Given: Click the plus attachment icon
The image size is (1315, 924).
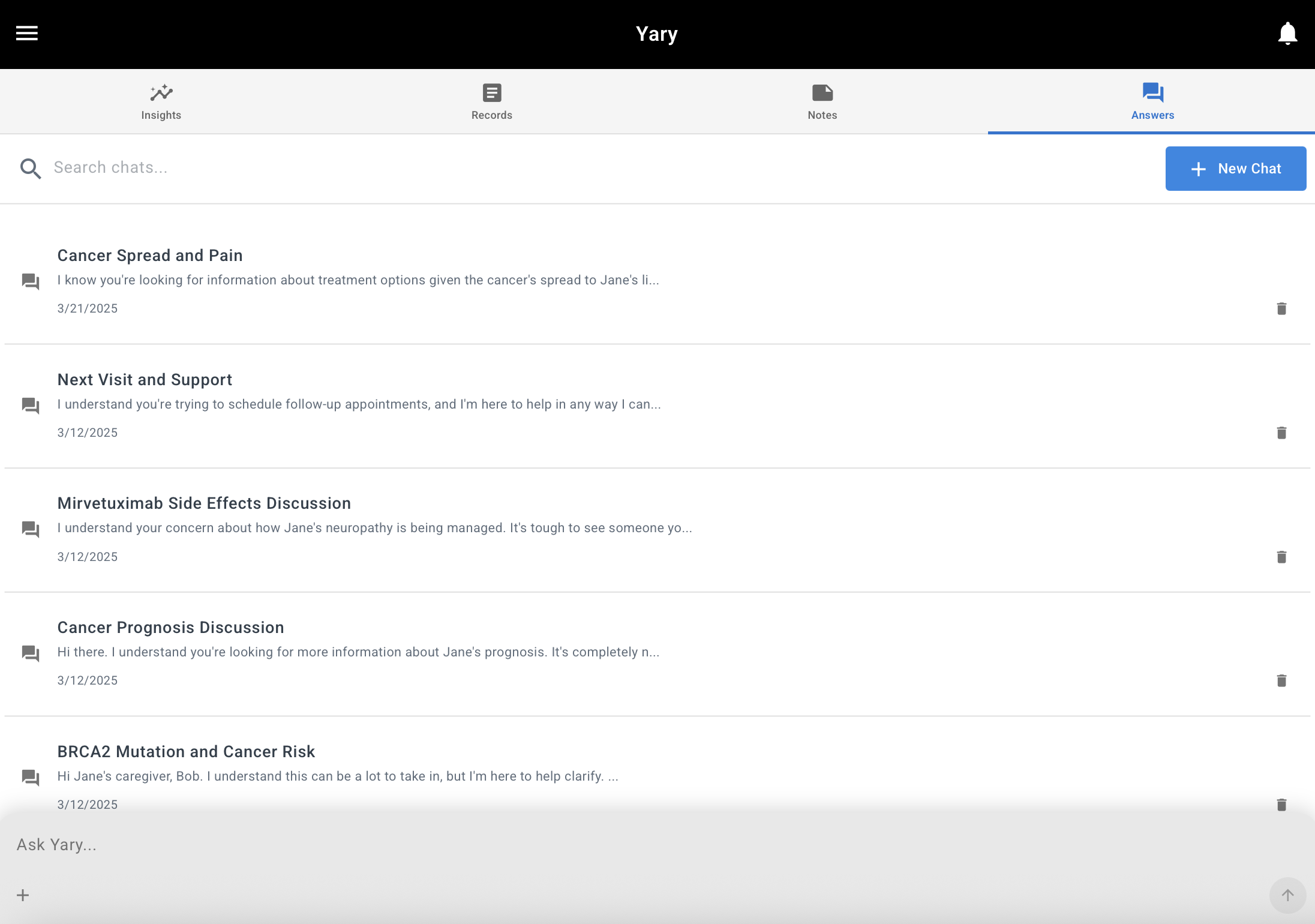Looking at the screenshot, I should 23,895.
